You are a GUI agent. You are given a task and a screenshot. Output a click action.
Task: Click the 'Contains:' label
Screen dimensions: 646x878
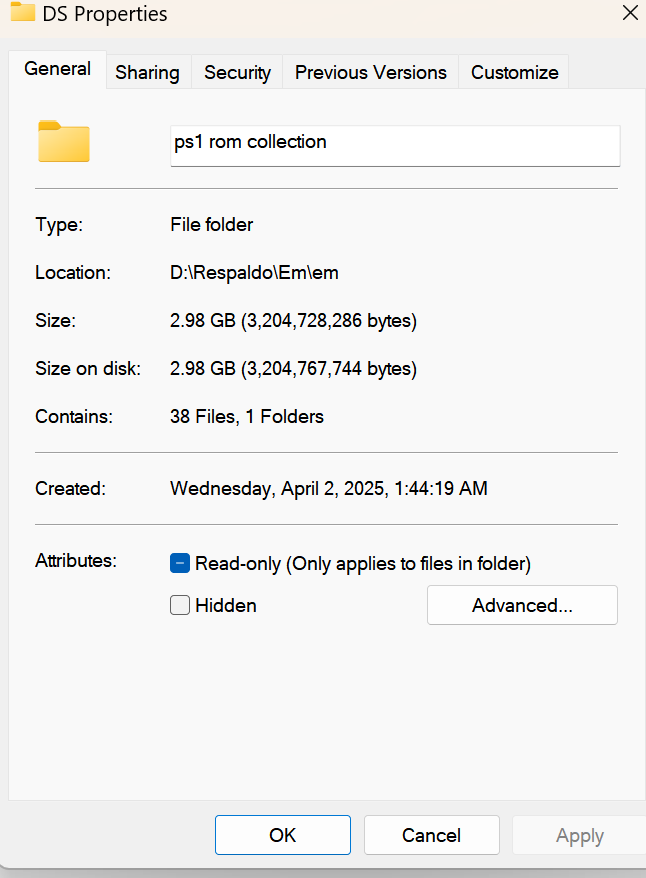[74, 417]
